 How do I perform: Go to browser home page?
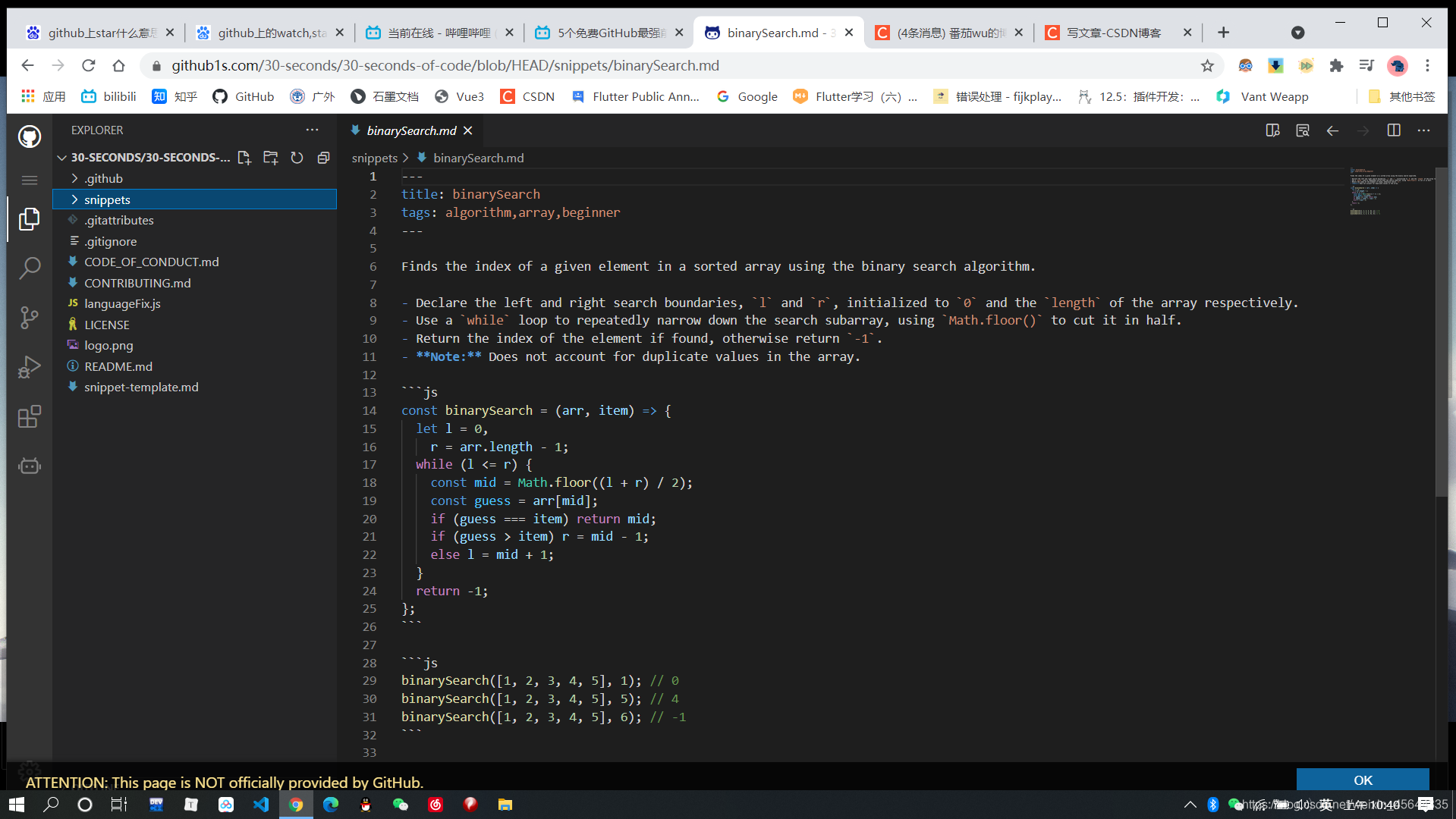point(118,66)
